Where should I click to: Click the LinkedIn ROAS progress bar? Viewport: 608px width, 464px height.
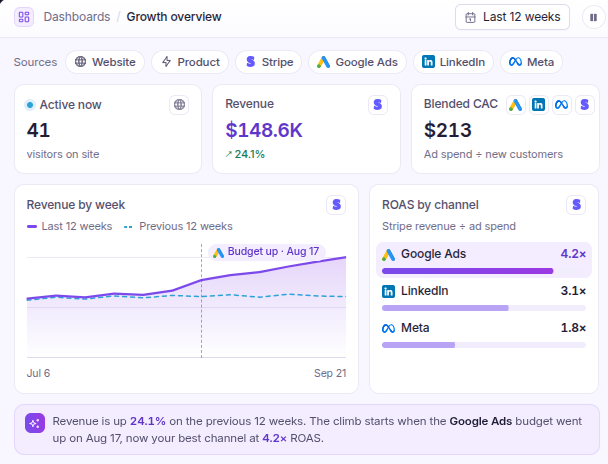(484, 308)
